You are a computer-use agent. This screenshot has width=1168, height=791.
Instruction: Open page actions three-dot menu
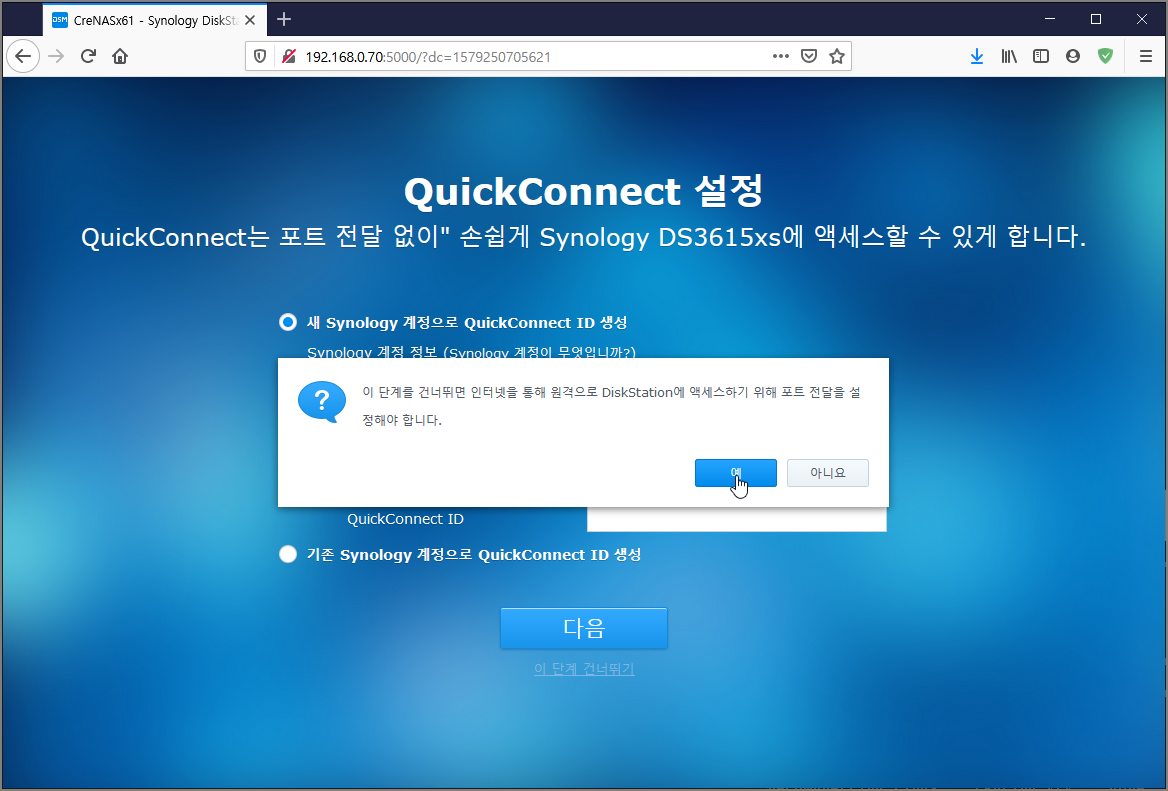(x=781, y=57)
